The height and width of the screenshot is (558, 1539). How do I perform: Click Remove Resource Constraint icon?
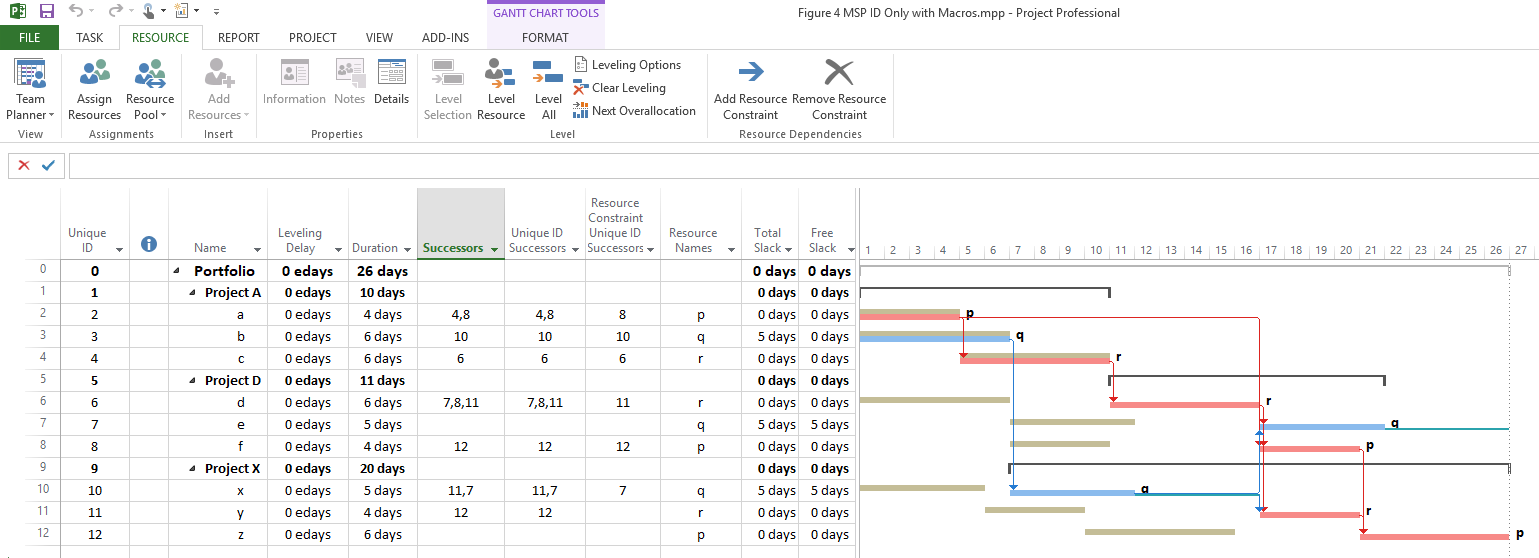838,72
